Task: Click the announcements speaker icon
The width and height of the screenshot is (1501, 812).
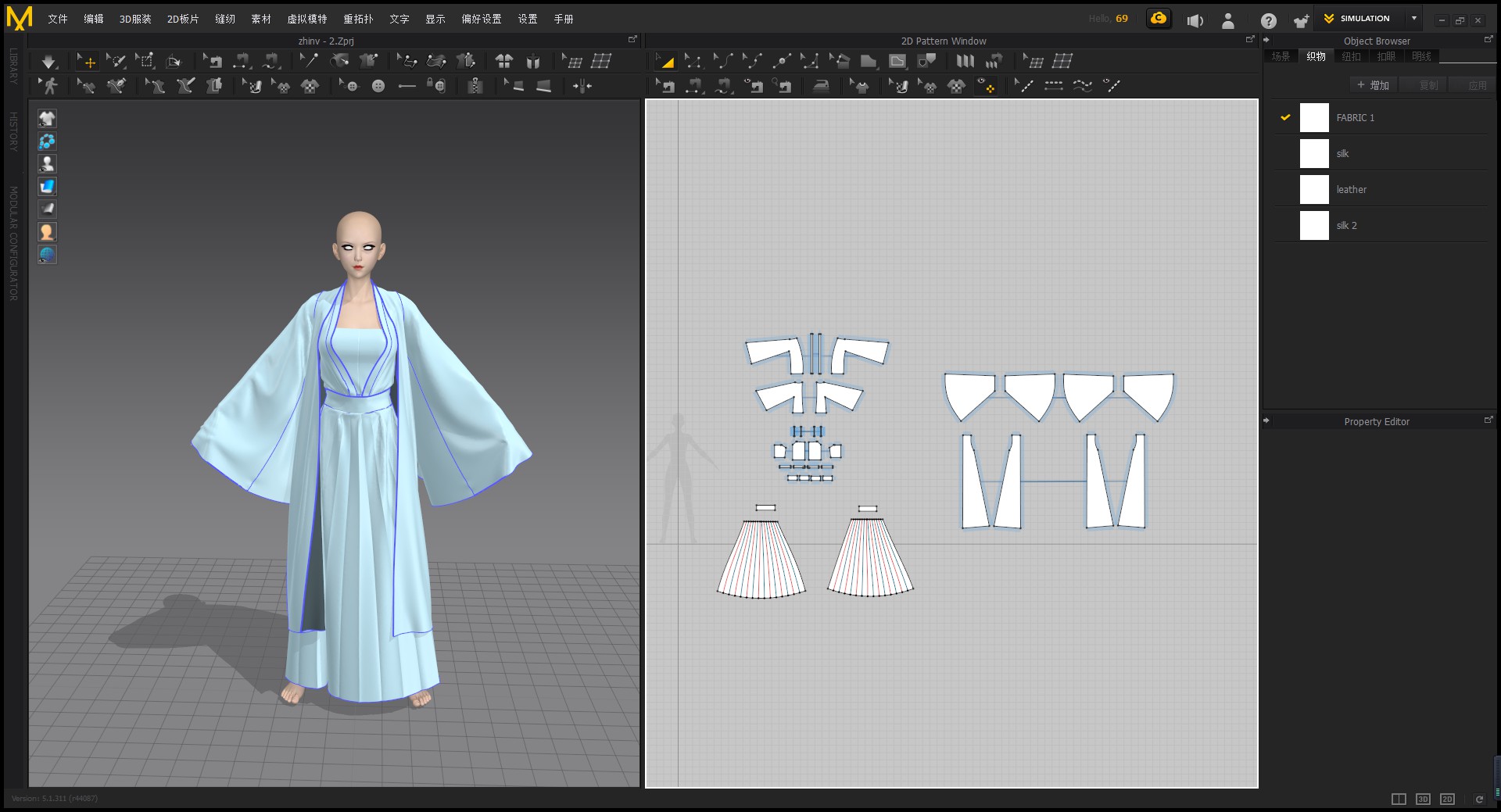Action: coord(1195,21)
